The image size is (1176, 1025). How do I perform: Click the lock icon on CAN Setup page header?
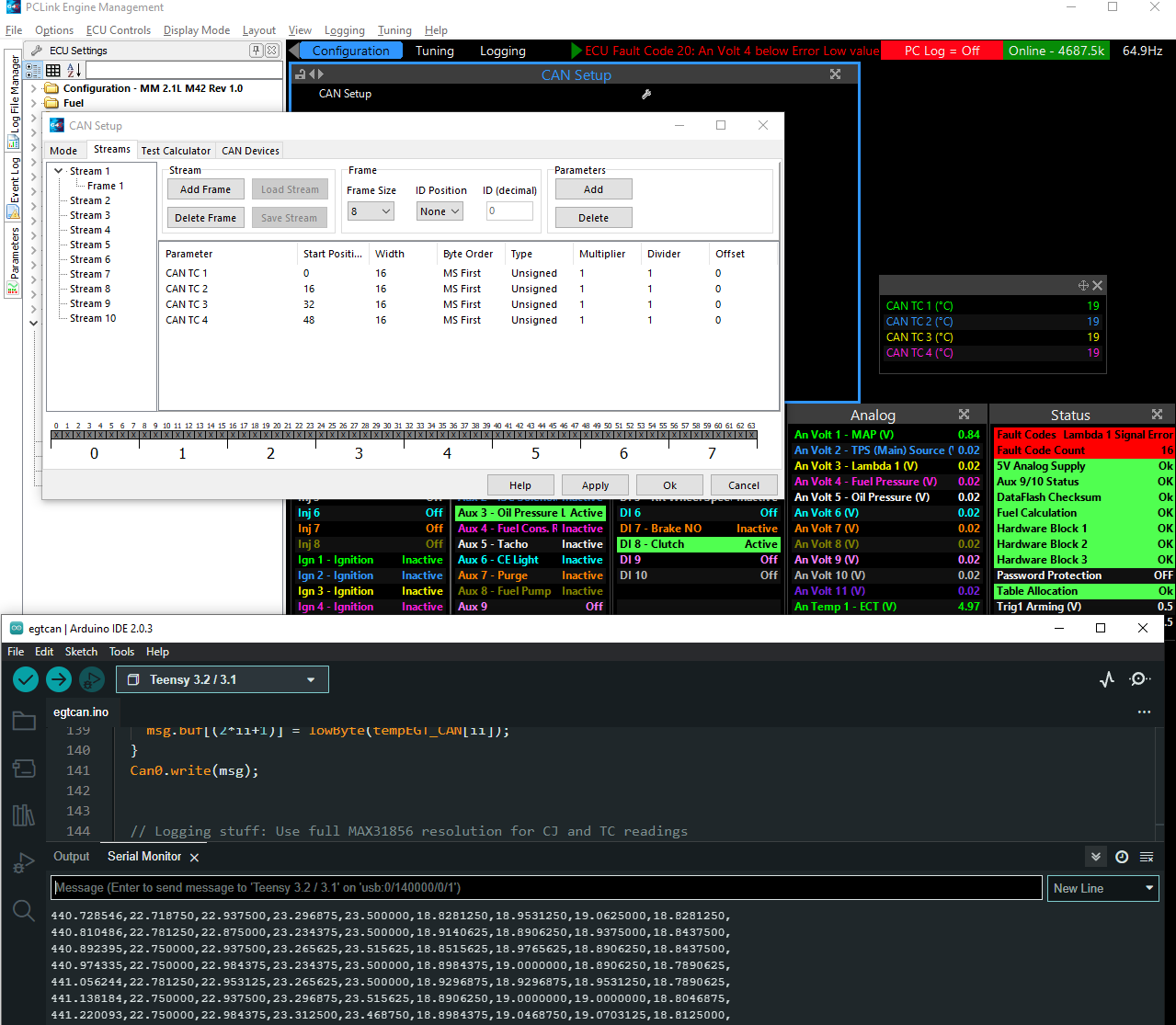pos(301,74)
